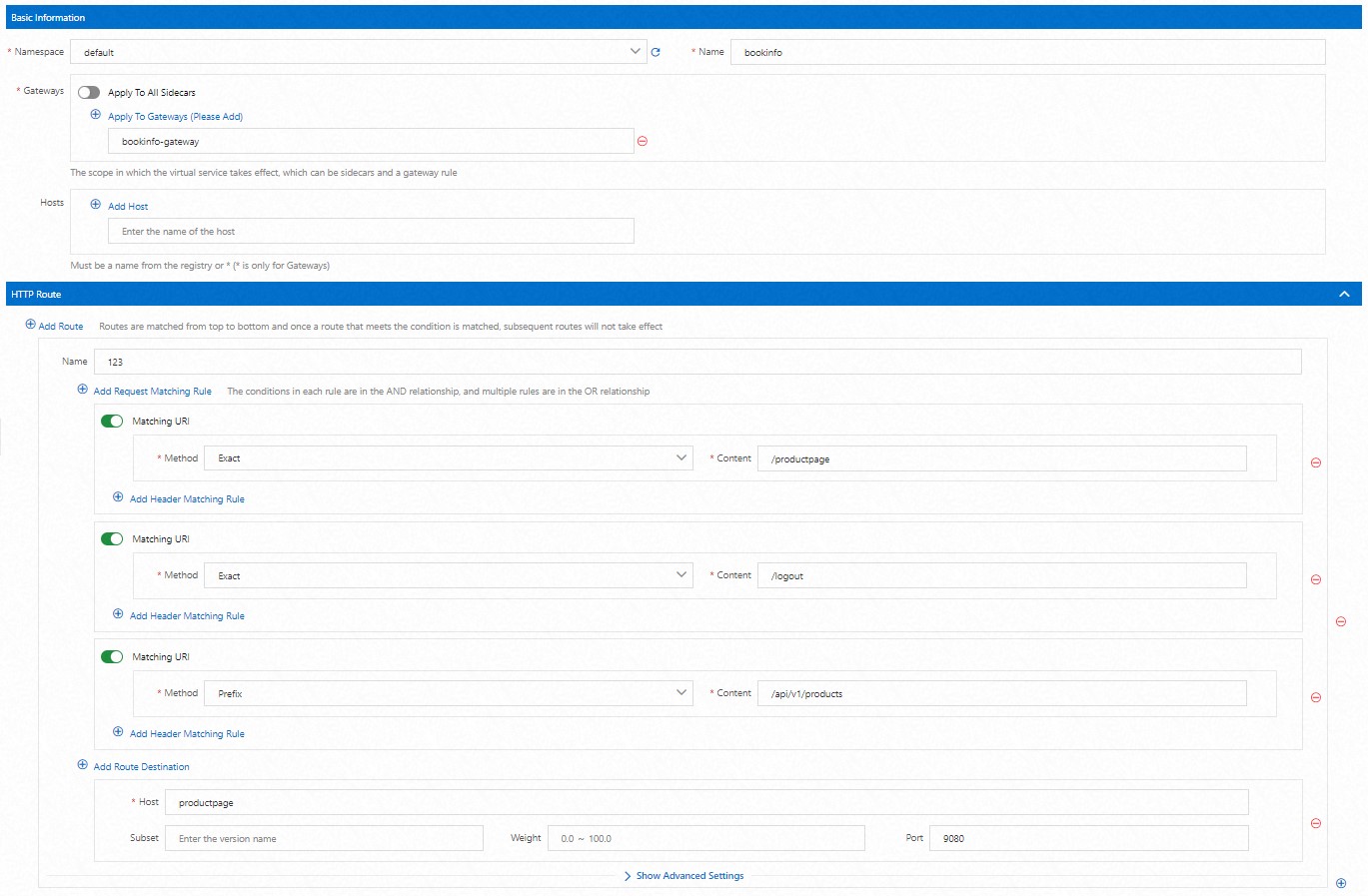Click Add Header Matching Rule under /productpage
The image size is (1368, 896).
point(187,499)
